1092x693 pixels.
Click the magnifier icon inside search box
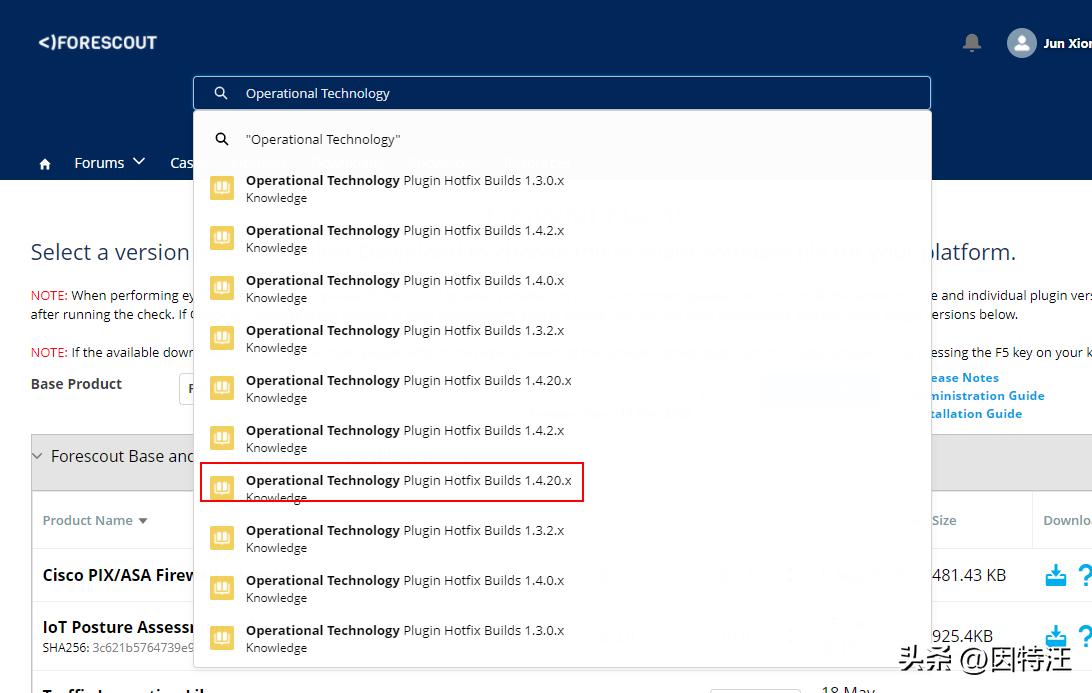click(x=221, y=93)
